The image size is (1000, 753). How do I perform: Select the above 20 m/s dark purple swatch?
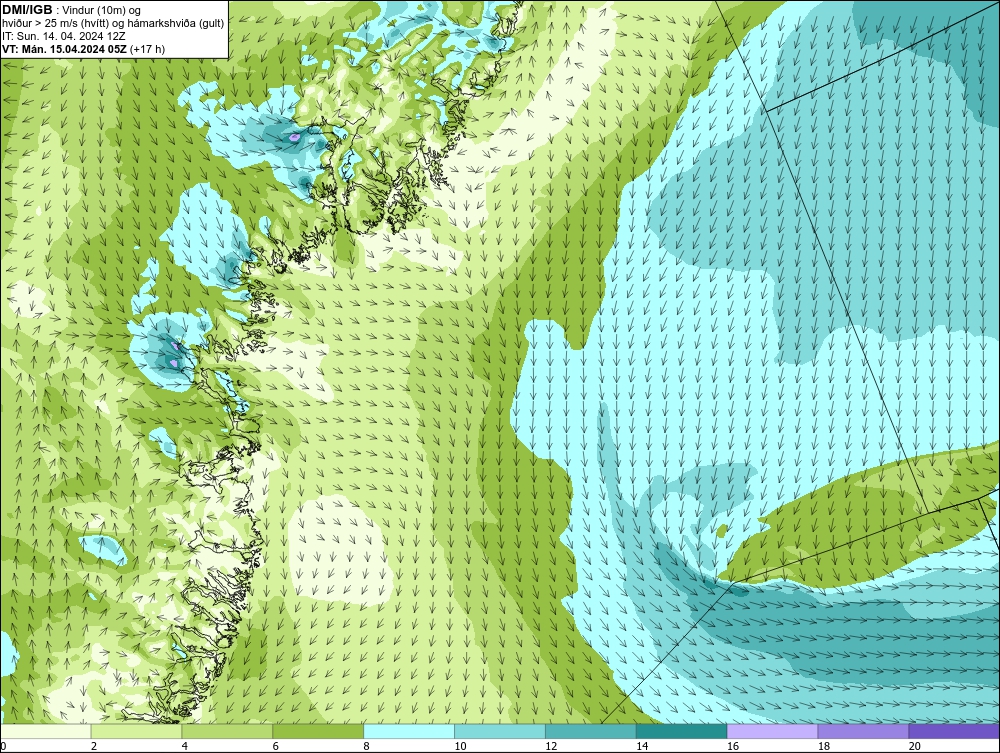point(953,731)
